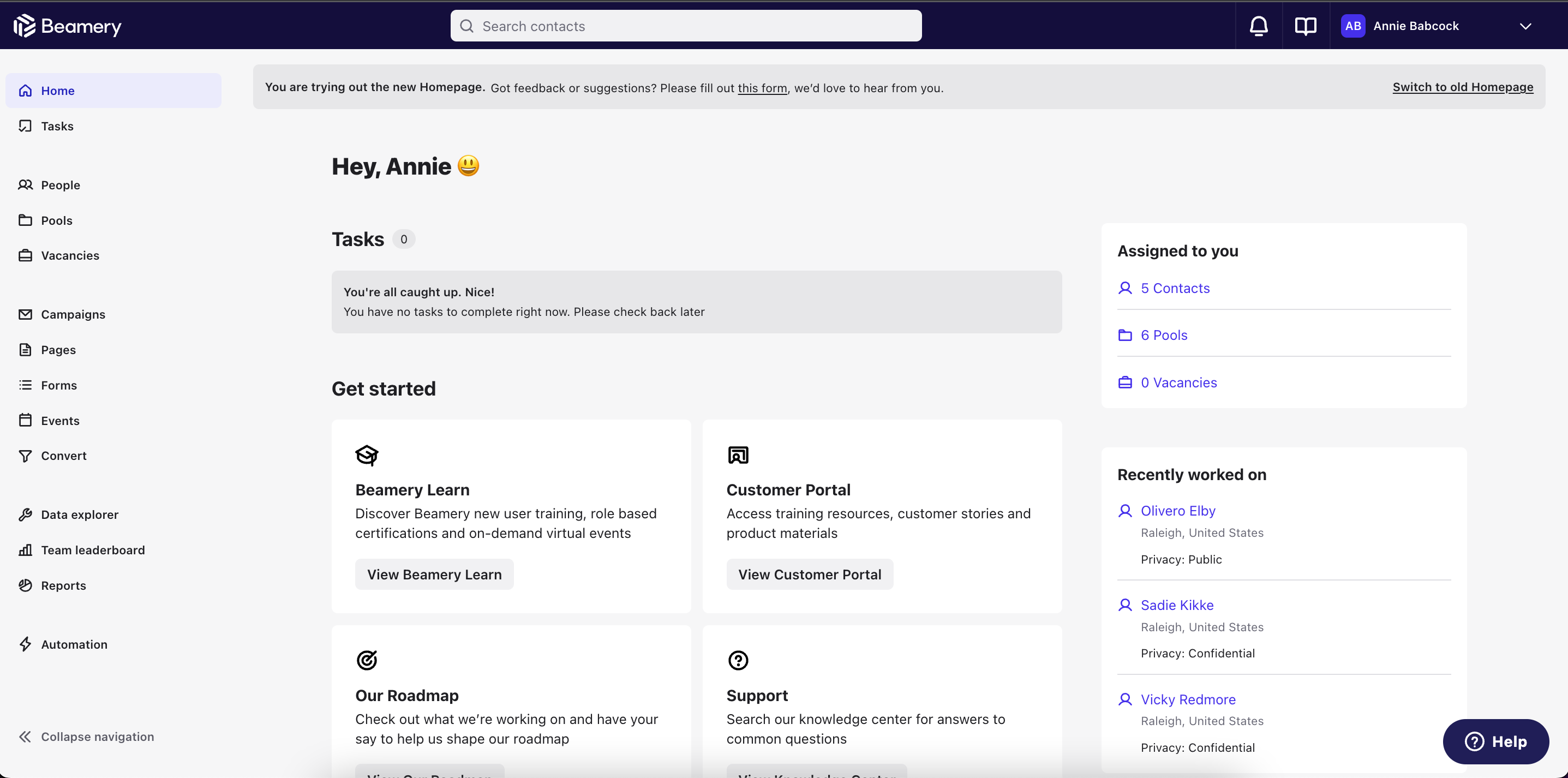
Task: Click the AB user avatar
Action: coord(1352,26)
